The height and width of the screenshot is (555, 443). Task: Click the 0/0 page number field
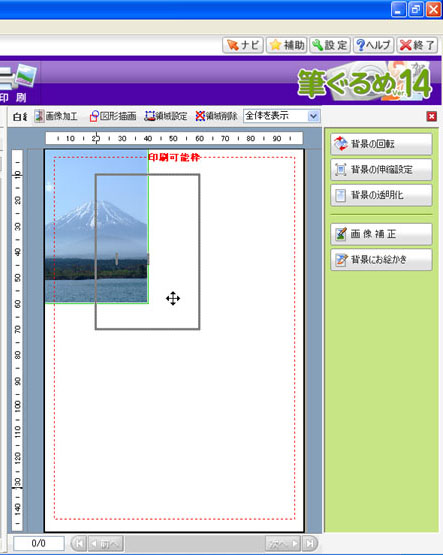click(x=39, y=543)
